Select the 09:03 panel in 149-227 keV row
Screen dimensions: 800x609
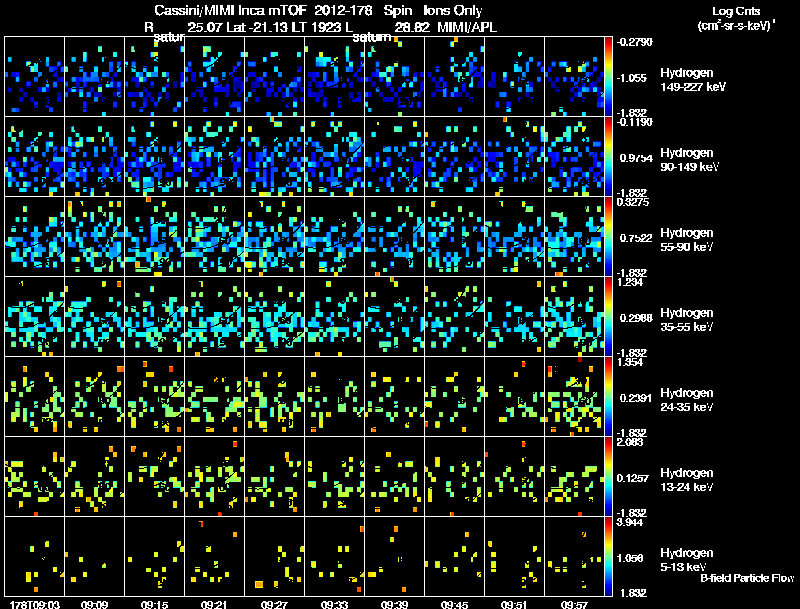click(34, 77)
